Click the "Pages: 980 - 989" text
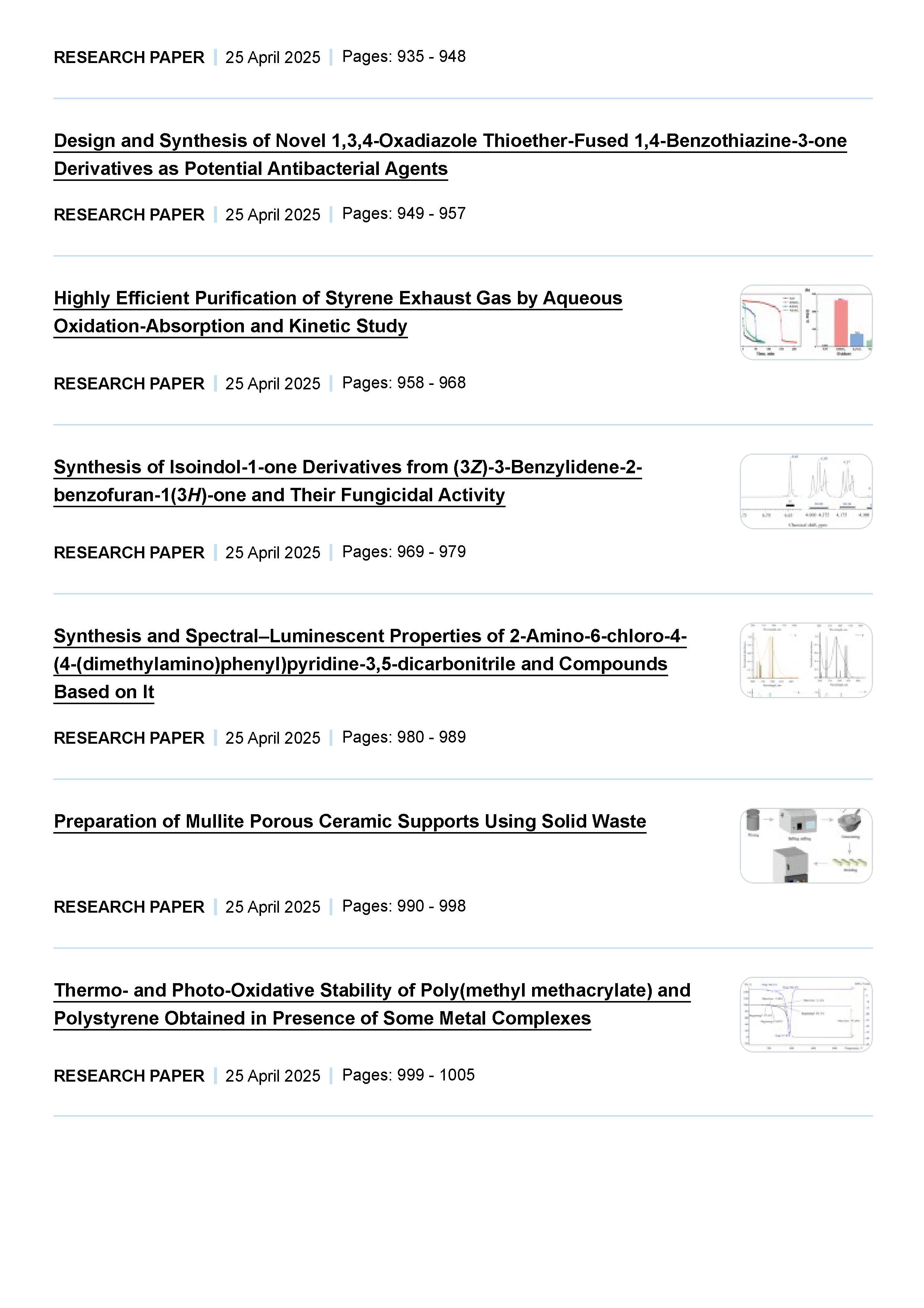924x1308 pixels. tap(403, 737)
